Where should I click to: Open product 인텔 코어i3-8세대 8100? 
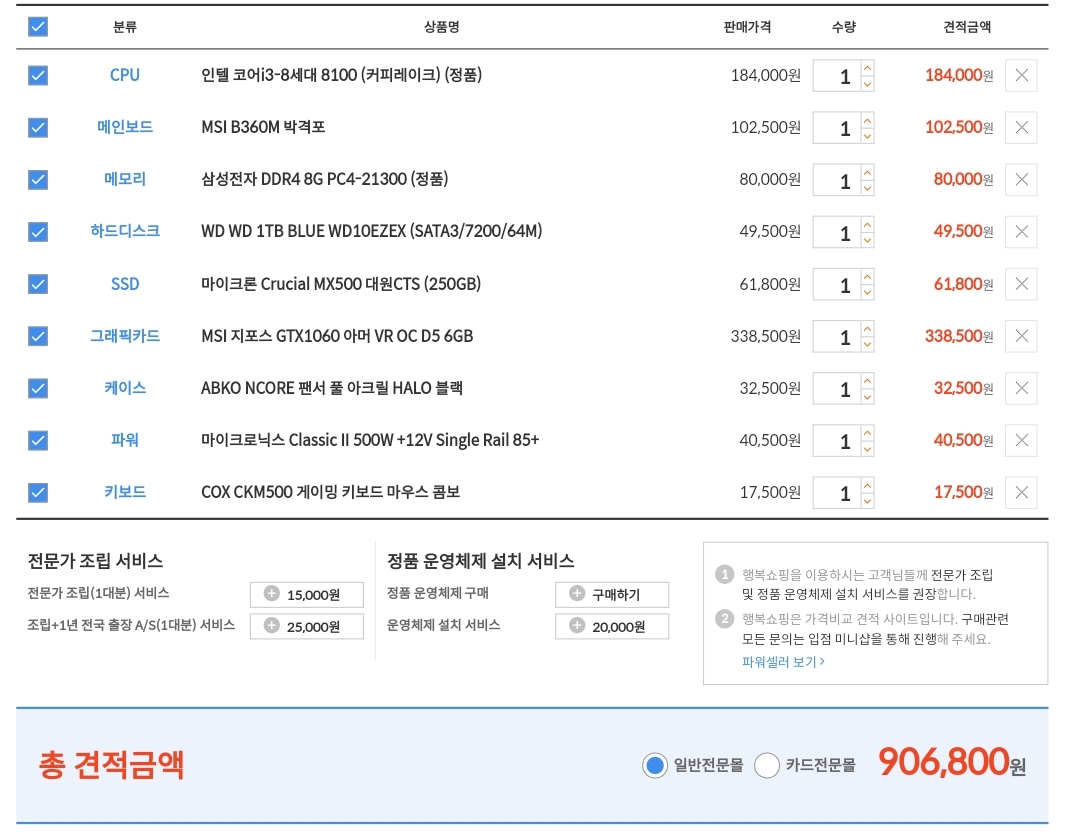click(342, 75)
